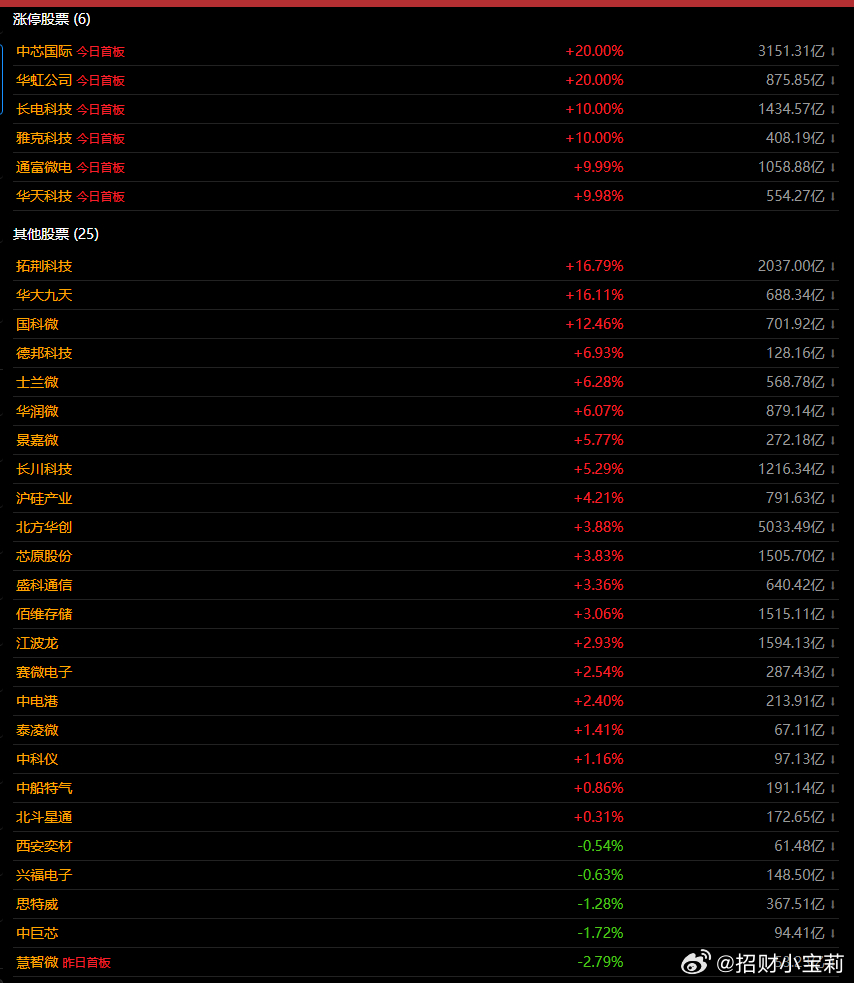Click the +12.46% change for 国科微
854x983 pixels.
tap(594, 324)
